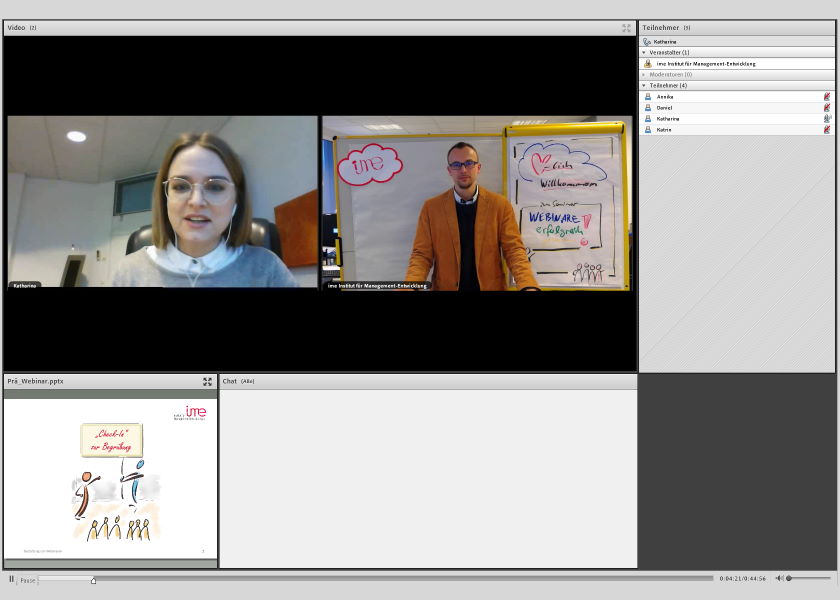
Task: Click Annika's muted microphone icon
Action: 827,97
